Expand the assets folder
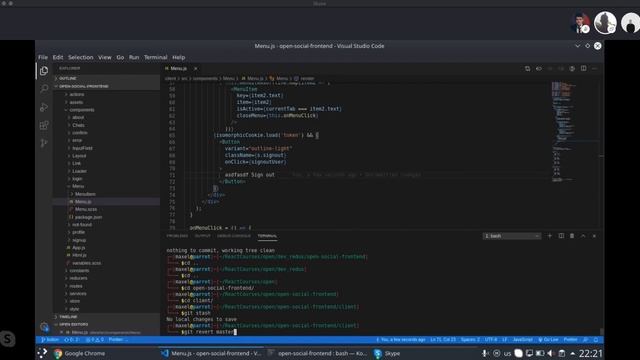Viewport: 640px width, 360px height. pyautogui.click(x=76, y=102)
